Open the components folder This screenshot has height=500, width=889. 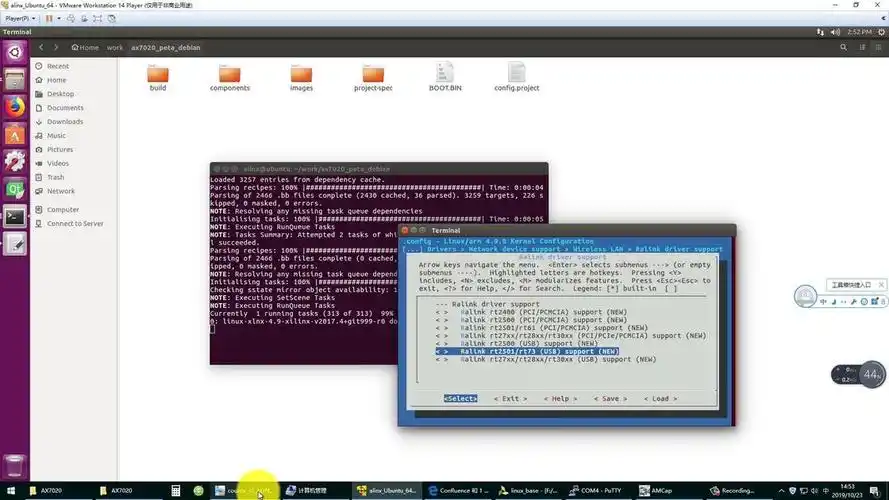[x=230, y=78]
